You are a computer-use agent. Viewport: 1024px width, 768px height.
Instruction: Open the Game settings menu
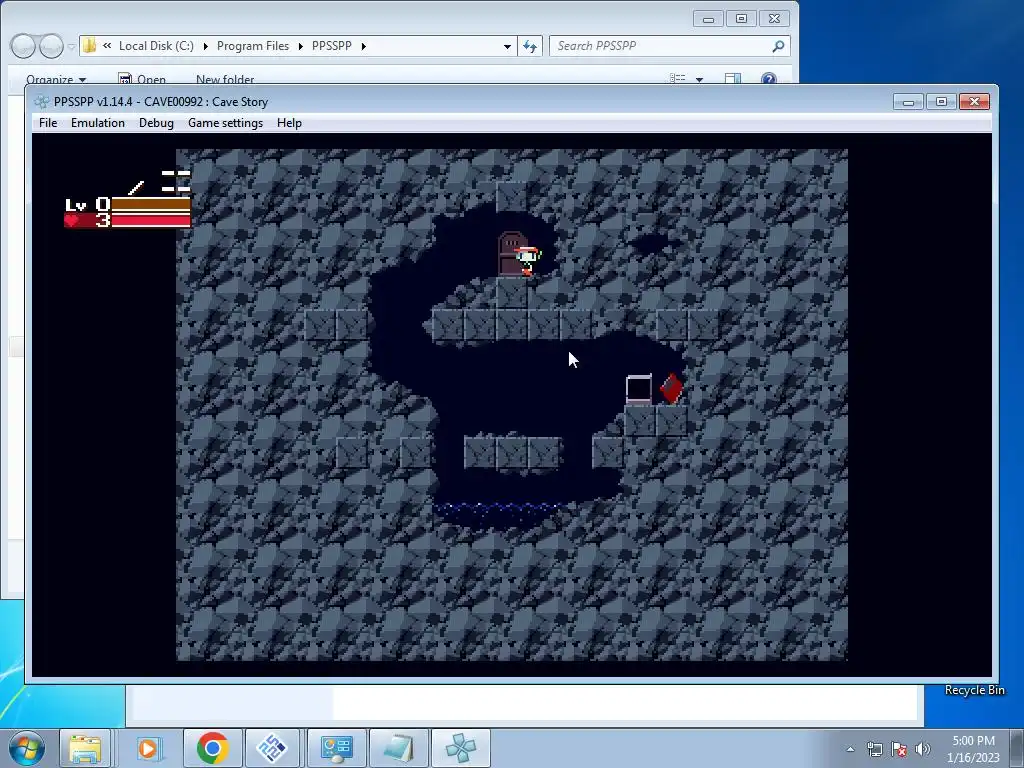click(225, 123)
